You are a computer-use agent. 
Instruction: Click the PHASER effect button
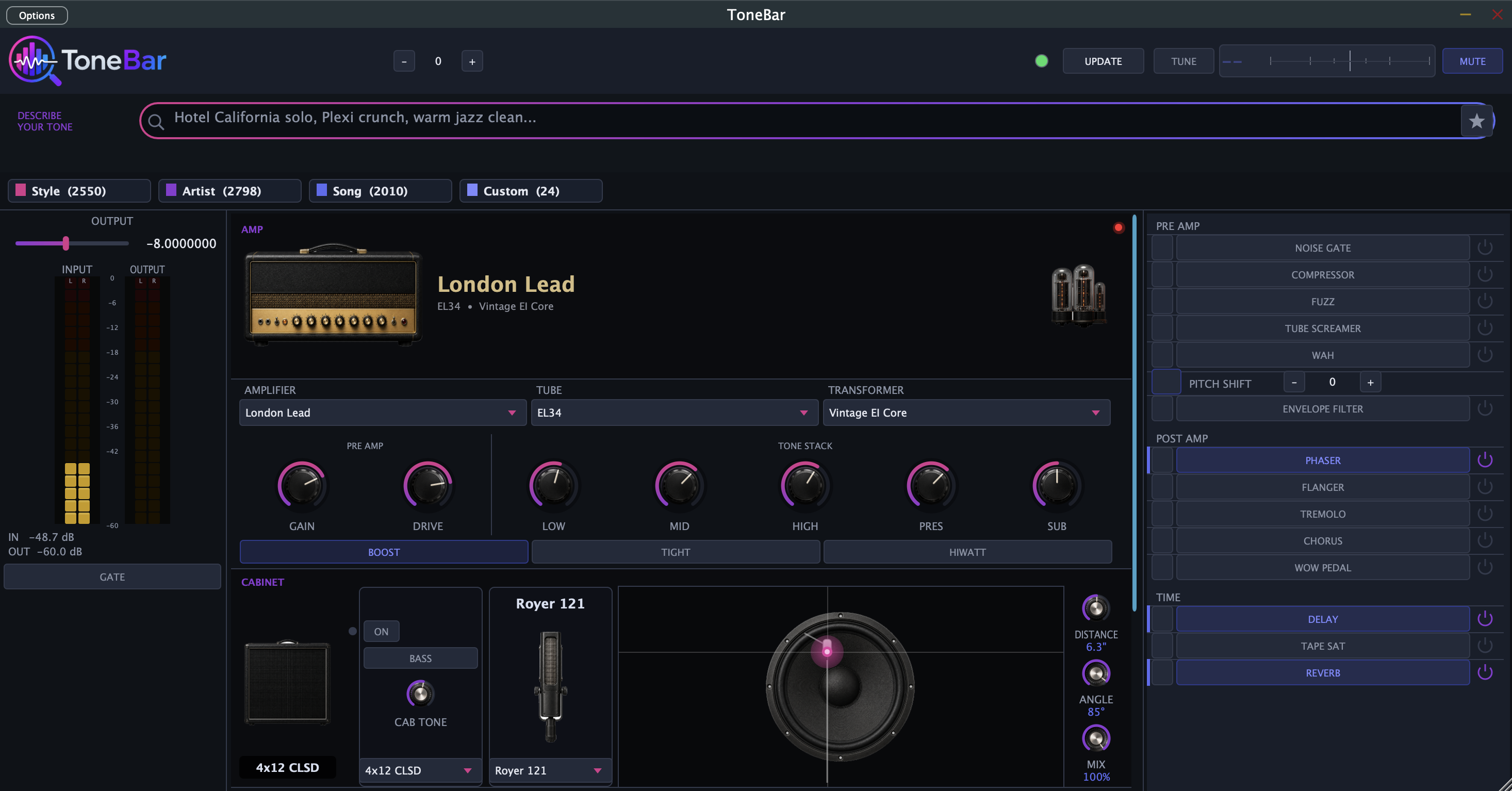(1322, 460)
